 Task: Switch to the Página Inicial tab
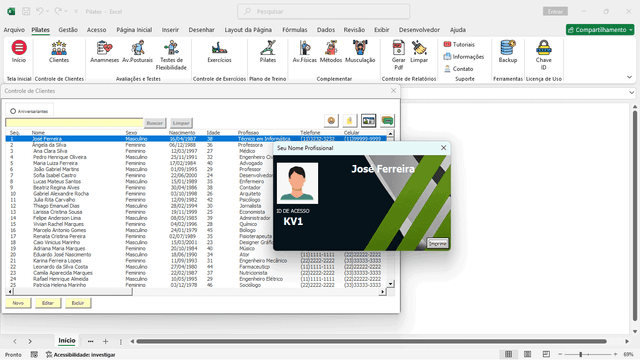coord(134,30)
